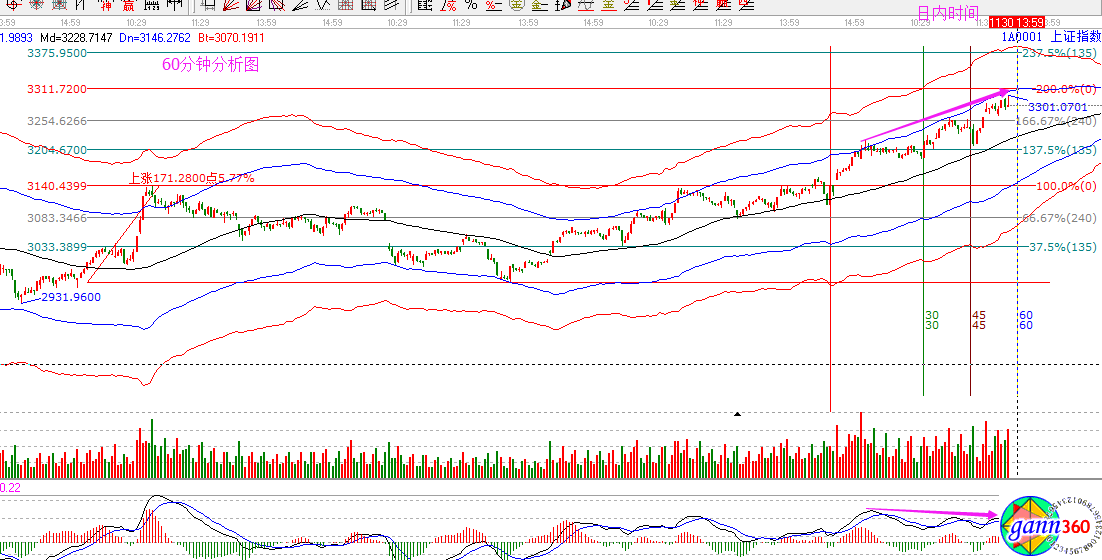Click the 166.67%(240) level label

[1057, 121]
